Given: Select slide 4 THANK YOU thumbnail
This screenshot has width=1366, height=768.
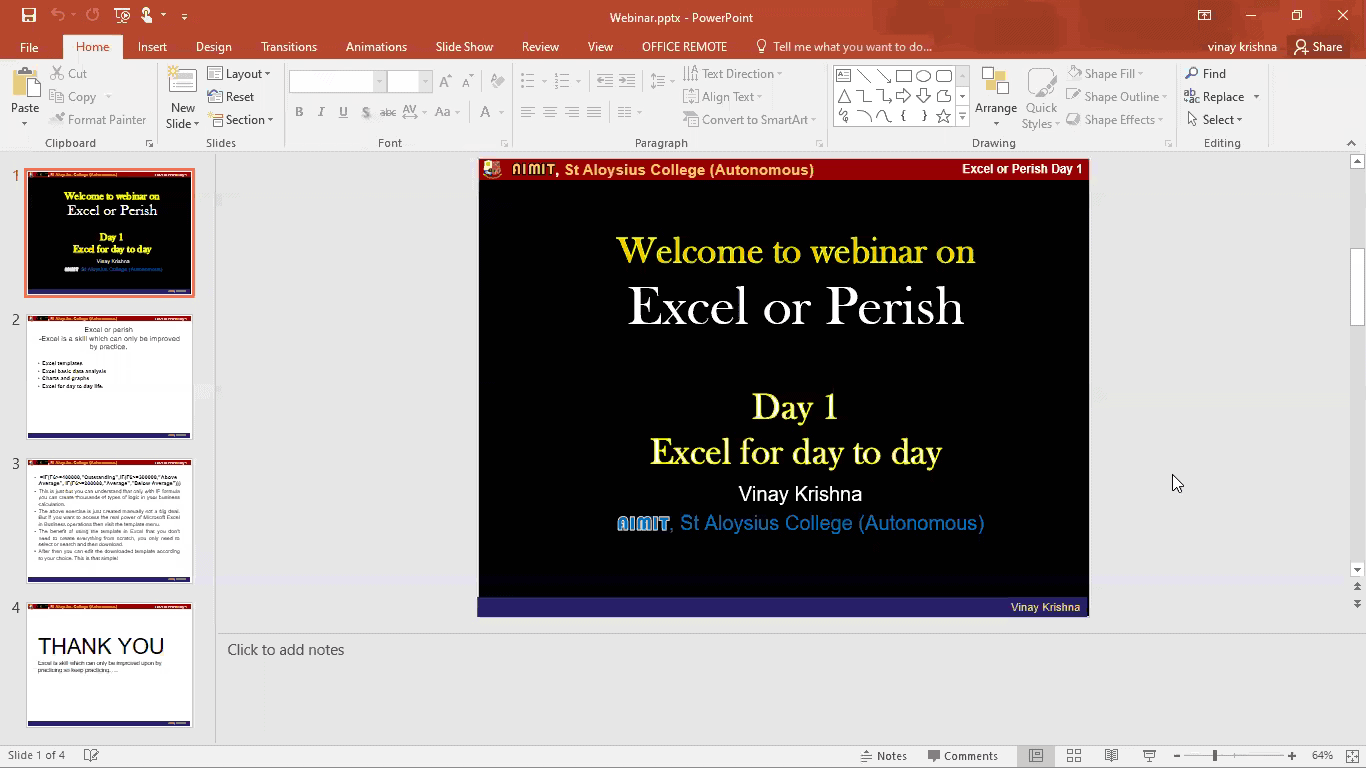Looking at the screenshot, I should click(110, 664).
